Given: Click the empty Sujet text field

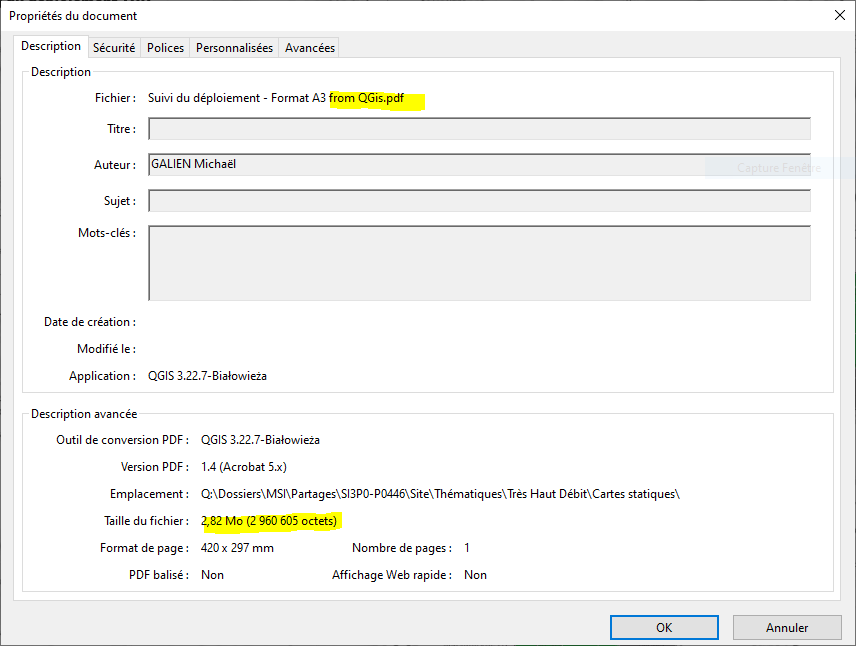Looking at the screenshot, I should [x=479, y=200].
